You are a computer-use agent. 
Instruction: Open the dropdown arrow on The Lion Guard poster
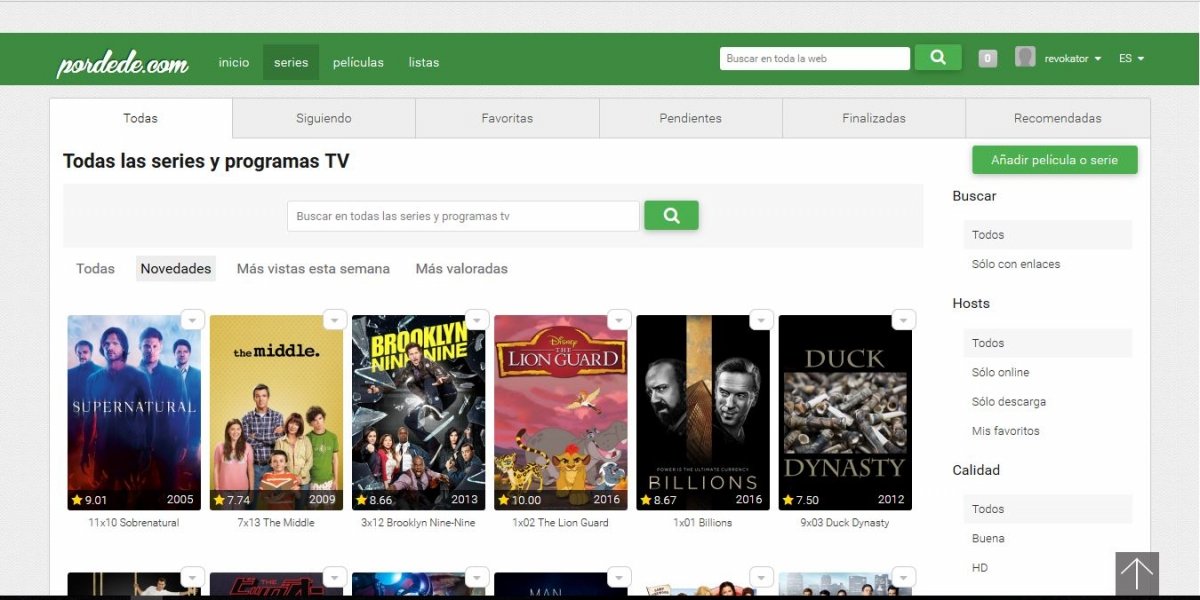click(x=620, y=320)
